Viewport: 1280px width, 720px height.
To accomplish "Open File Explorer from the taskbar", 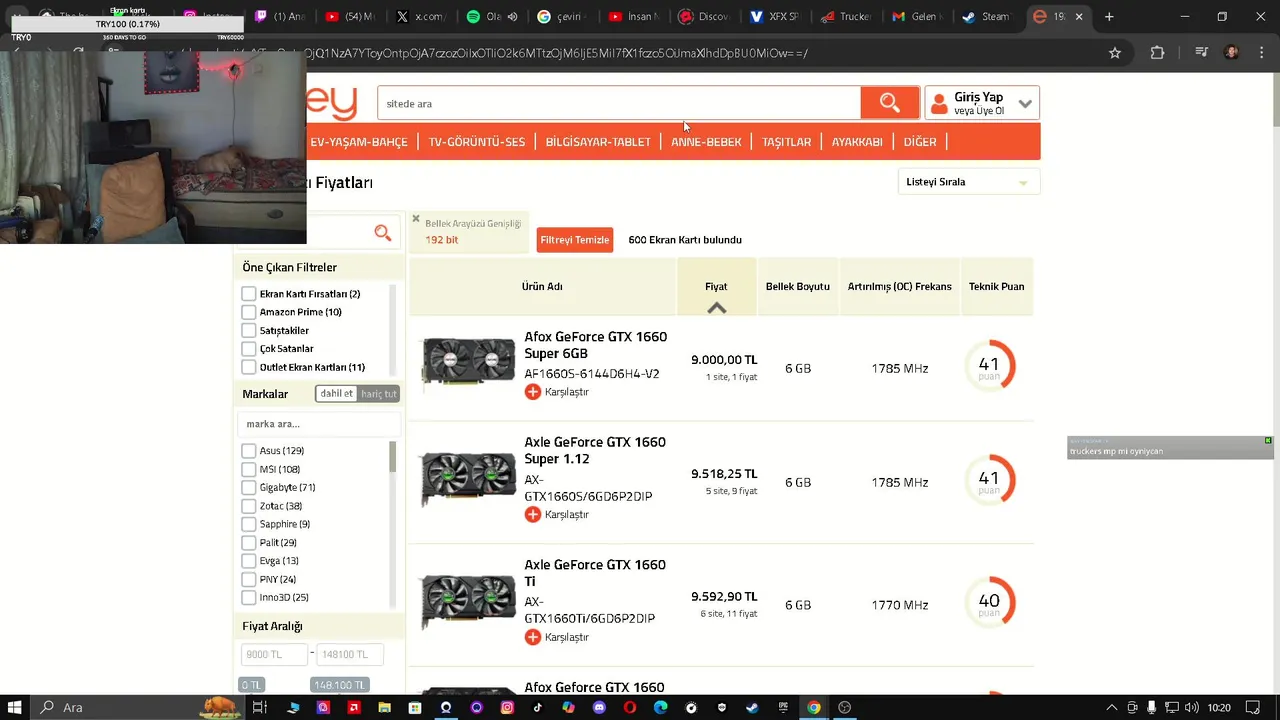I will click(384, 707).
